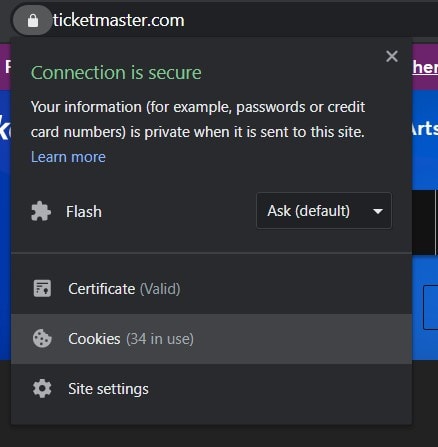Close the site information popup

(x=392, y=56)
